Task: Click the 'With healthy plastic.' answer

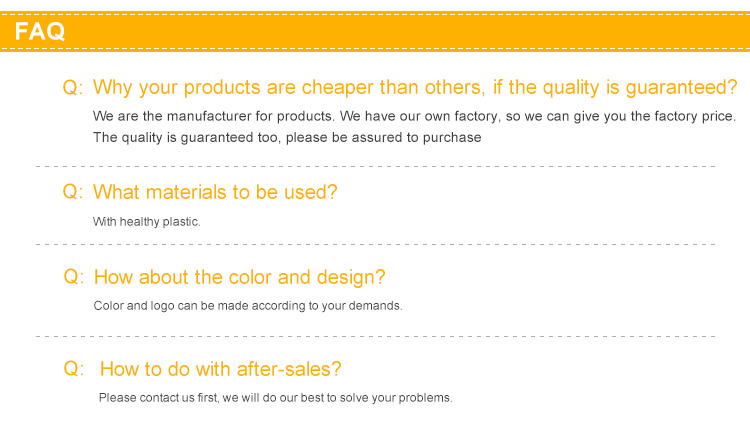Action: click(x=146, y=222)
